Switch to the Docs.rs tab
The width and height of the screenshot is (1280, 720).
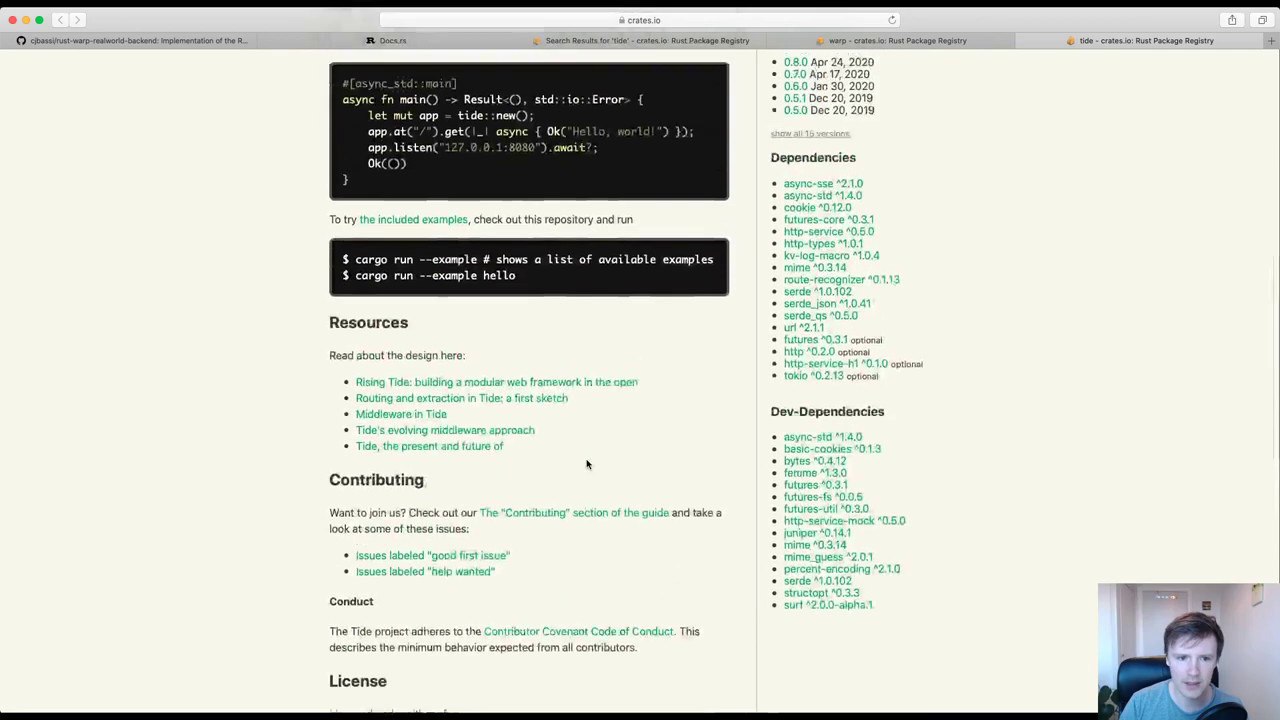(386, 41)
